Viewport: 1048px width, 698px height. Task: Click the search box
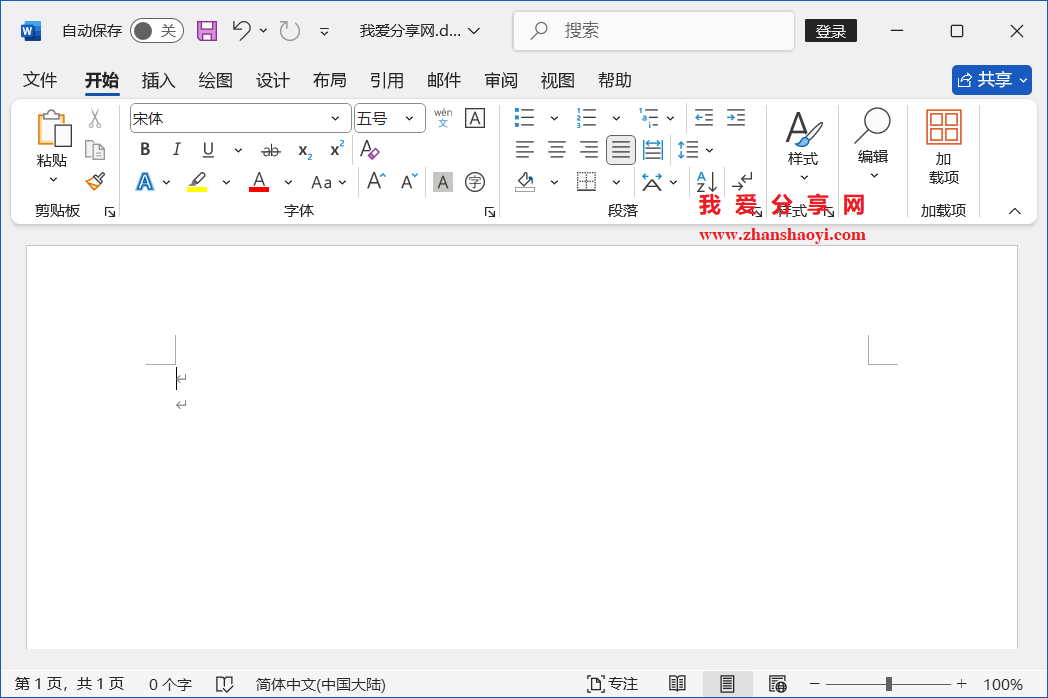click(654, 31)
